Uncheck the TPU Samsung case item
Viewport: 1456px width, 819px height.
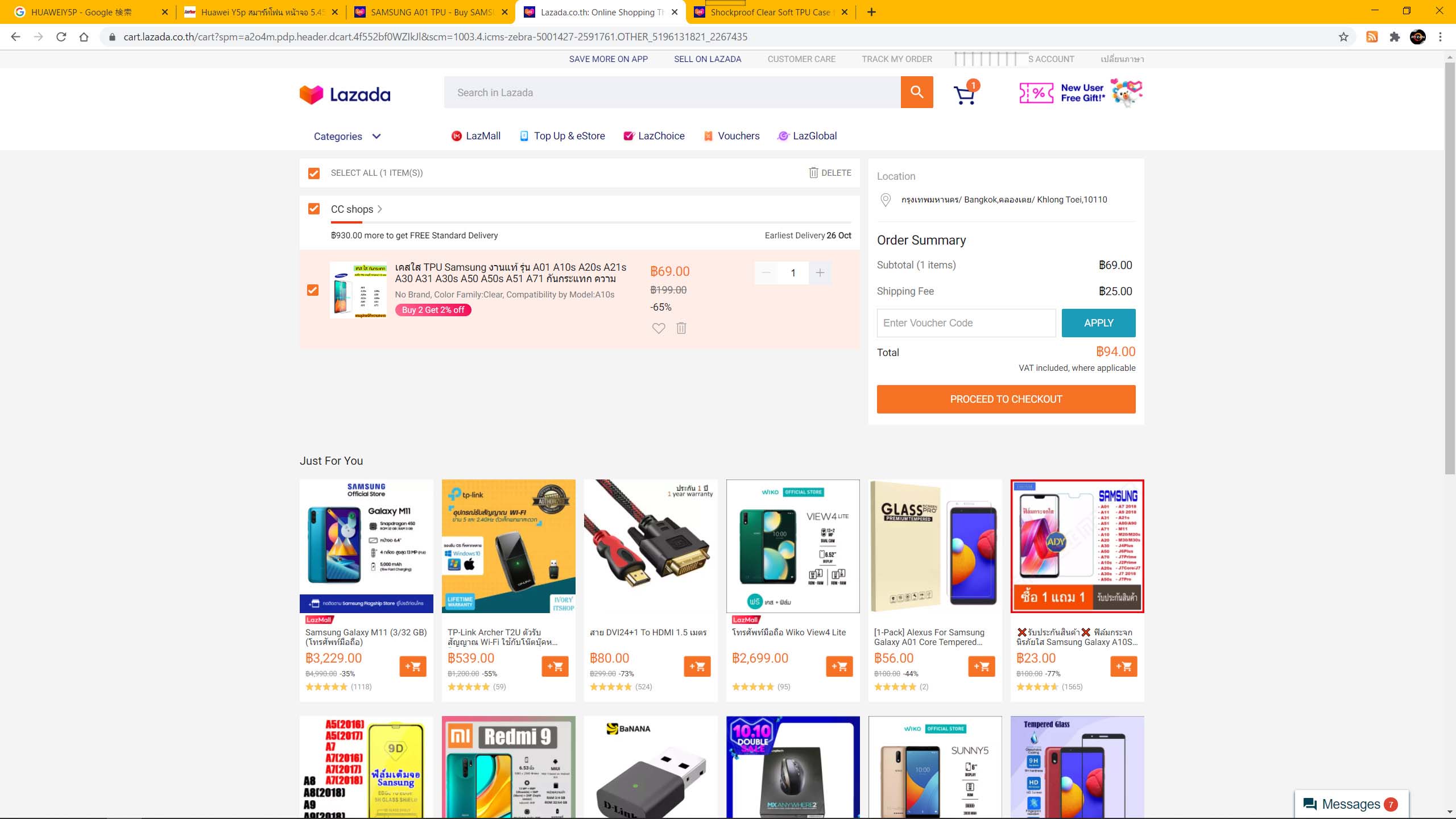tap(313, 290)
